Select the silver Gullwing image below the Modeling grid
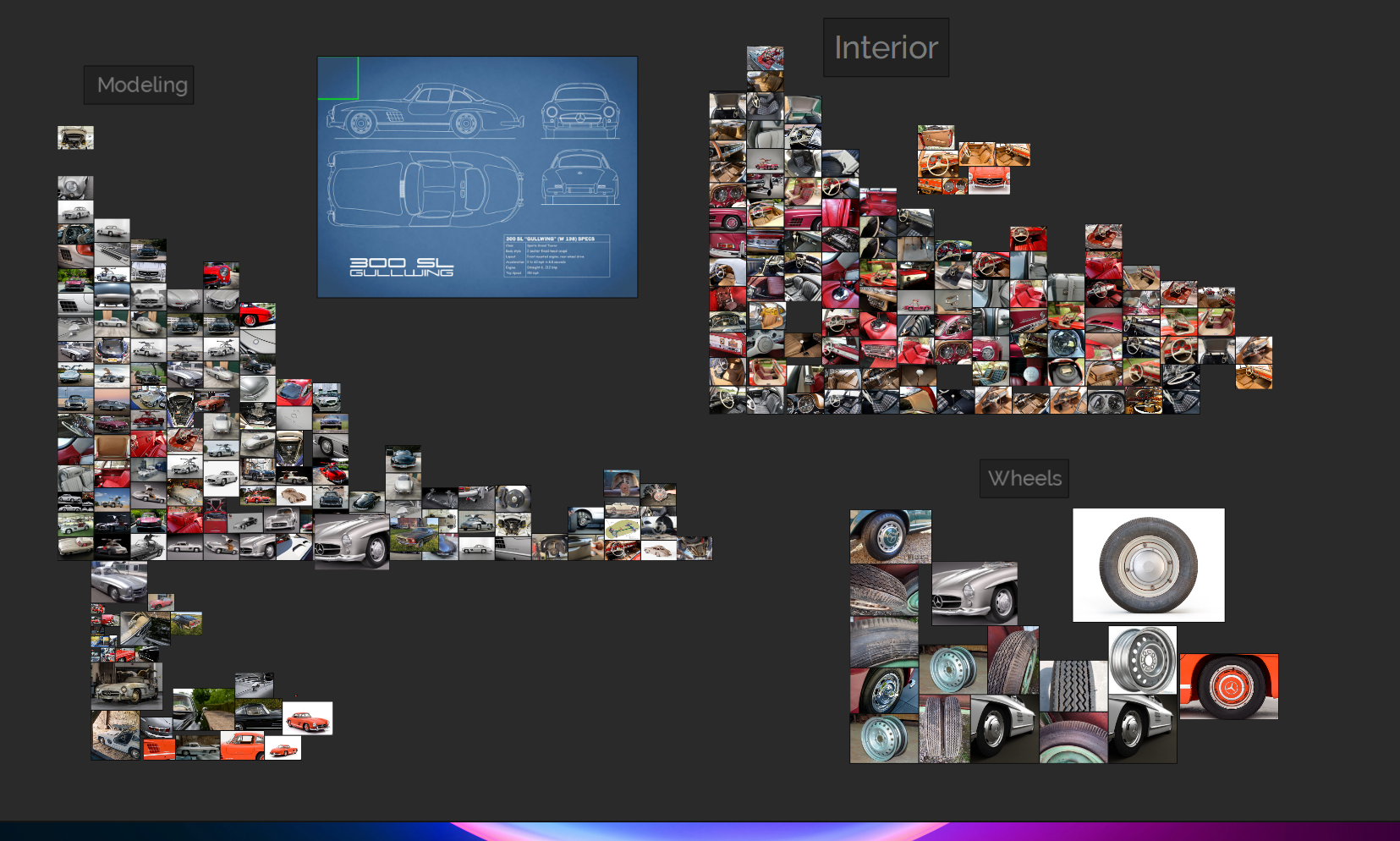This screenshot has width=1400, height=841. 119,582
